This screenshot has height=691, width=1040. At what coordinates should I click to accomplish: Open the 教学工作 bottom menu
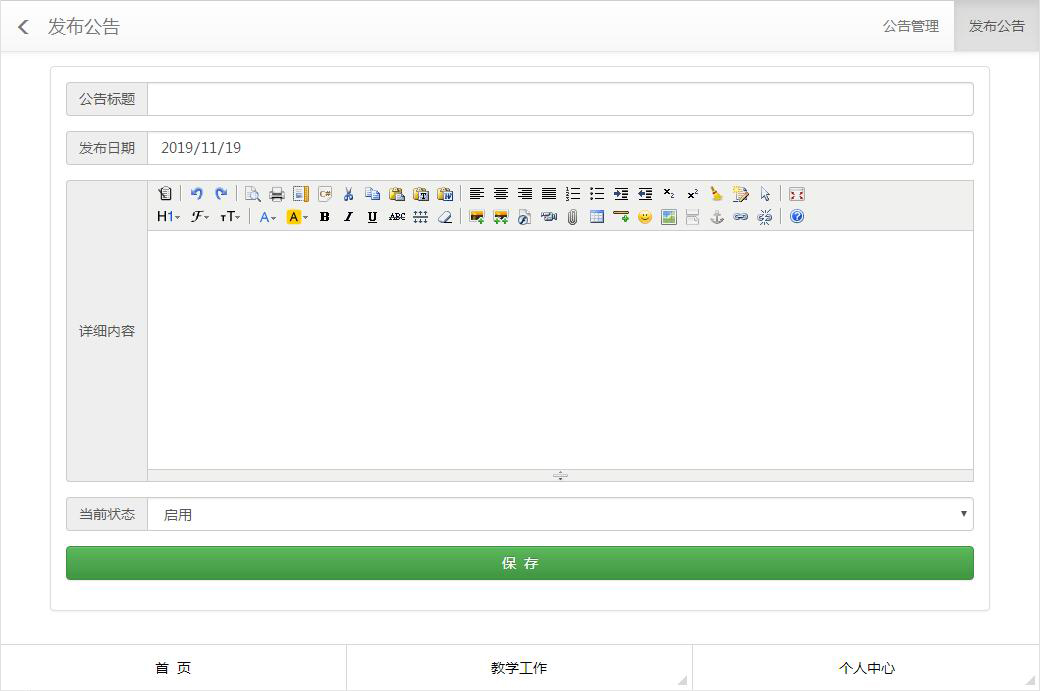point(519,668)
